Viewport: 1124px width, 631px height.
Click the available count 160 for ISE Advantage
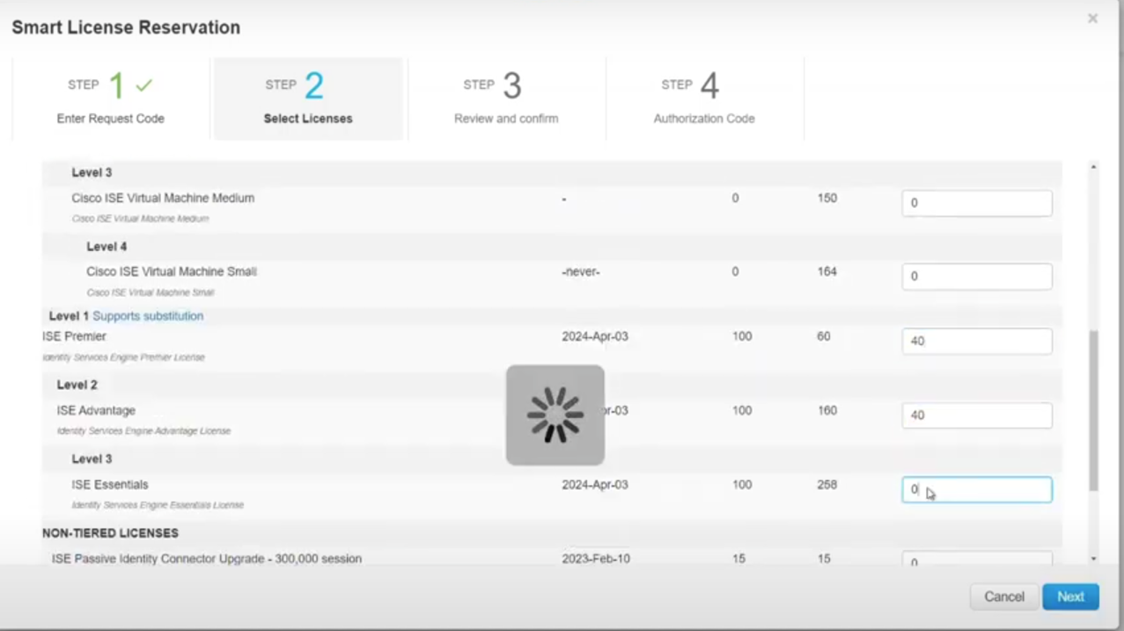point(827,411)
